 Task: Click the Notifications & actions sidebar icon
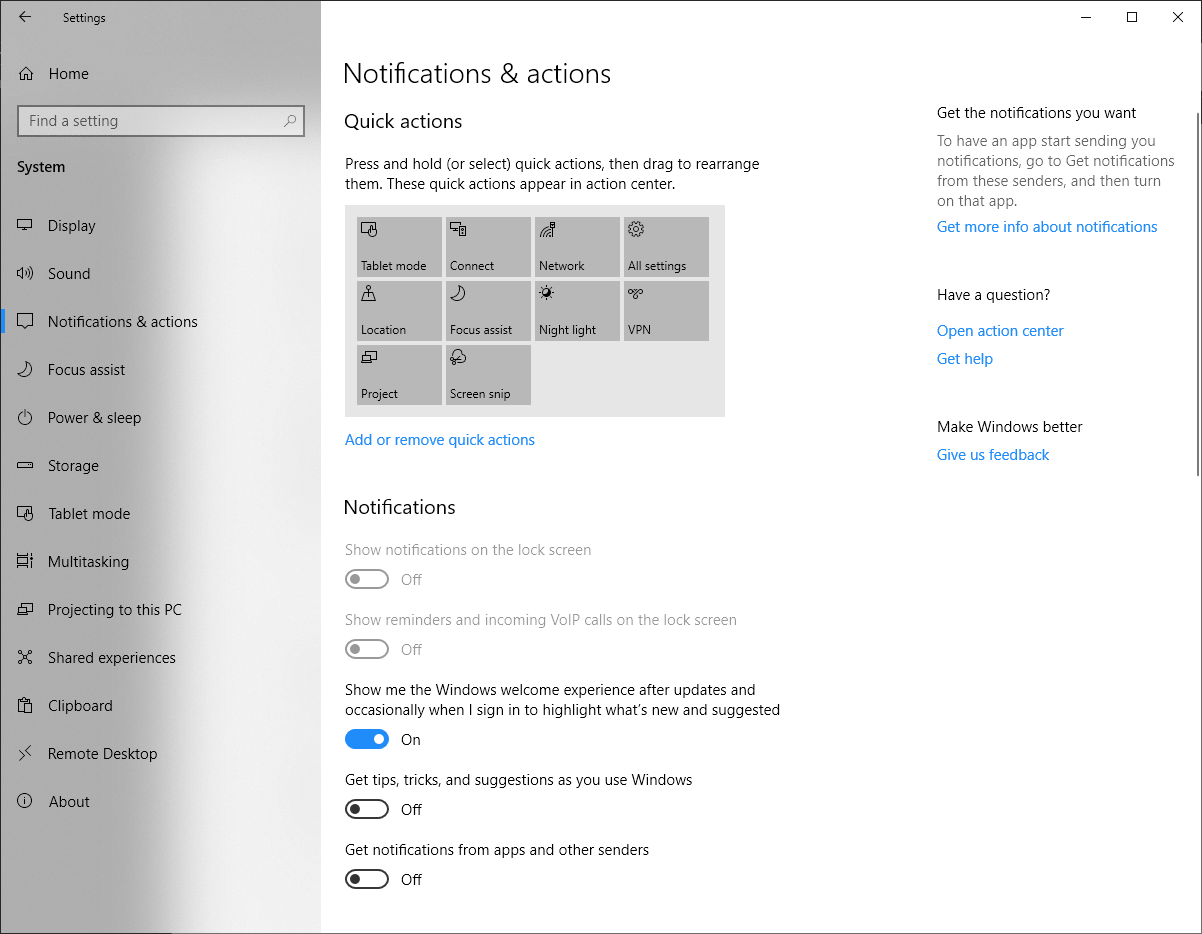pyautogui.click(x=26, y=321)
